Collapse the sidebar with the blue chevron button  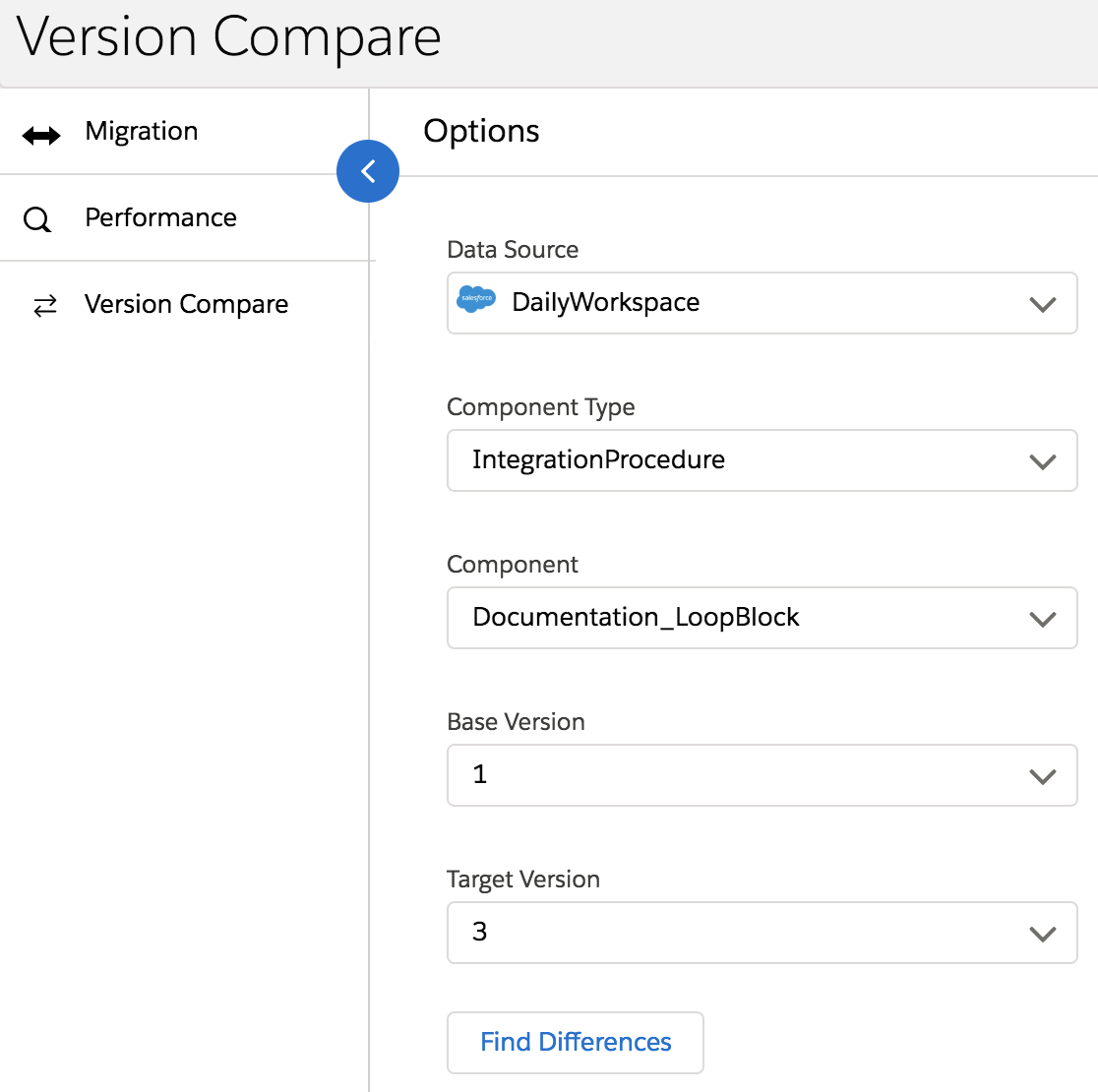[x=368, y=171]
